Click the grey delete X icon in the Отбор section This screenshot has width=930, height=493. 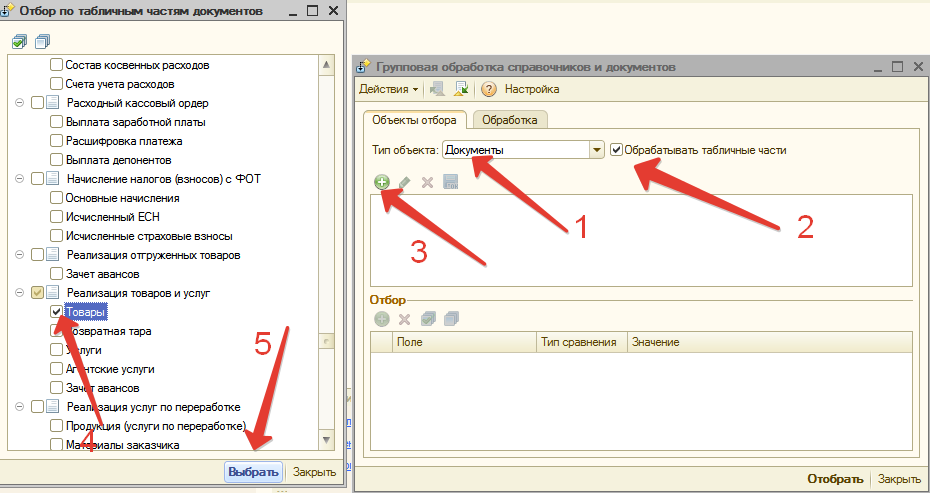click(x=404, y=319)
